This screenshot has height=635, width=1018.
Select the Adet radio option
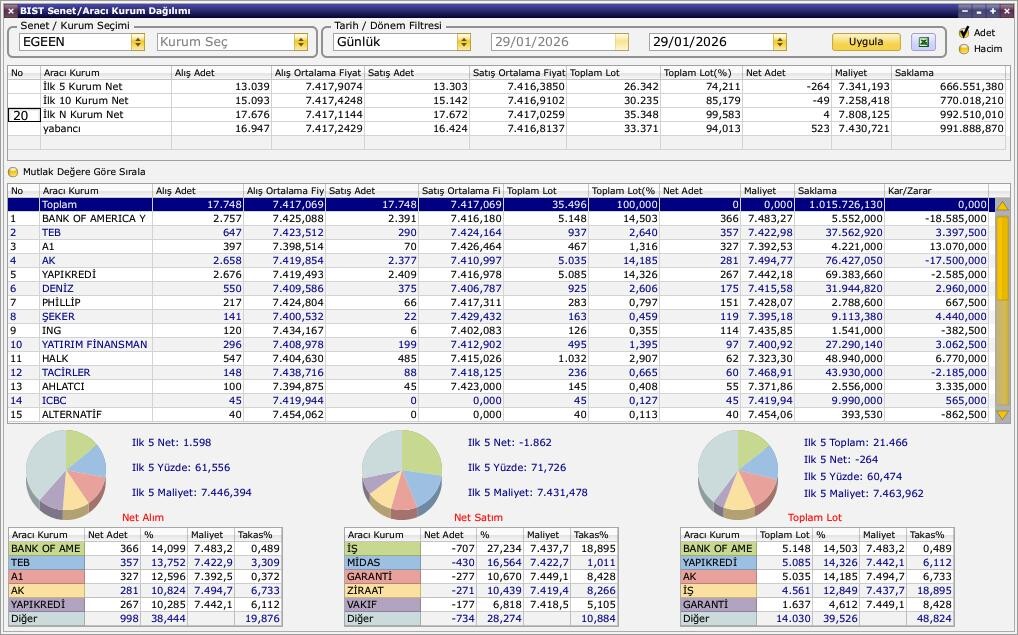pyautogui.click(x=964, y=33)
